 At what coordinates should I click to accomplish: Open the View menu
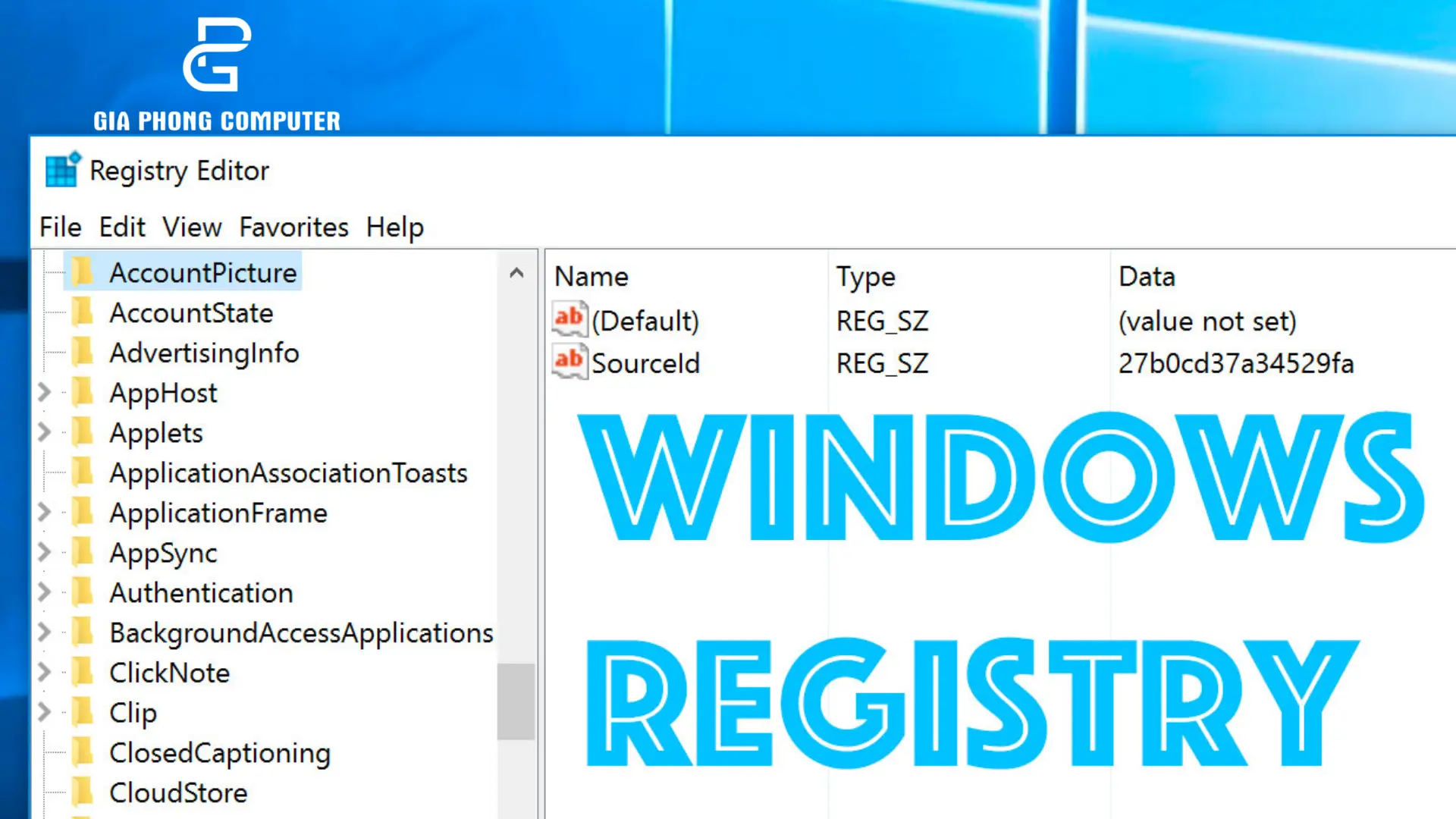(x=191, y=227)
